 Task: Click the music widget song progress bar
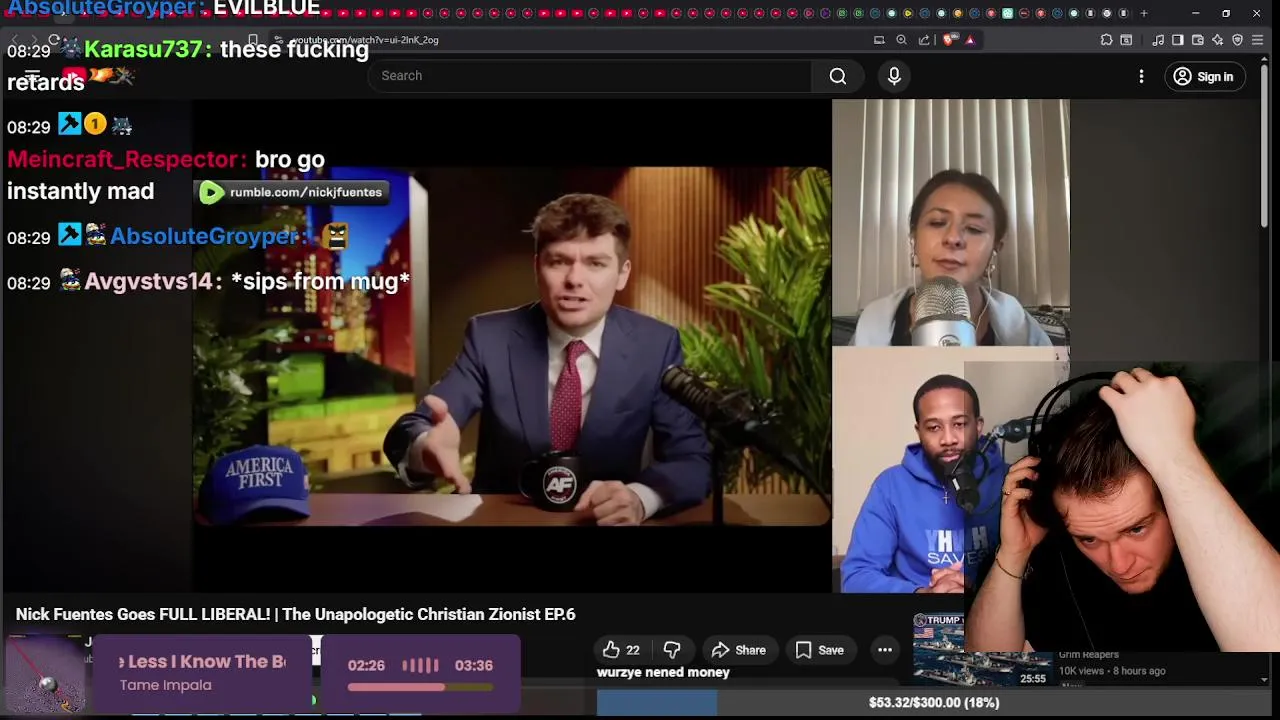click(420, 687)
